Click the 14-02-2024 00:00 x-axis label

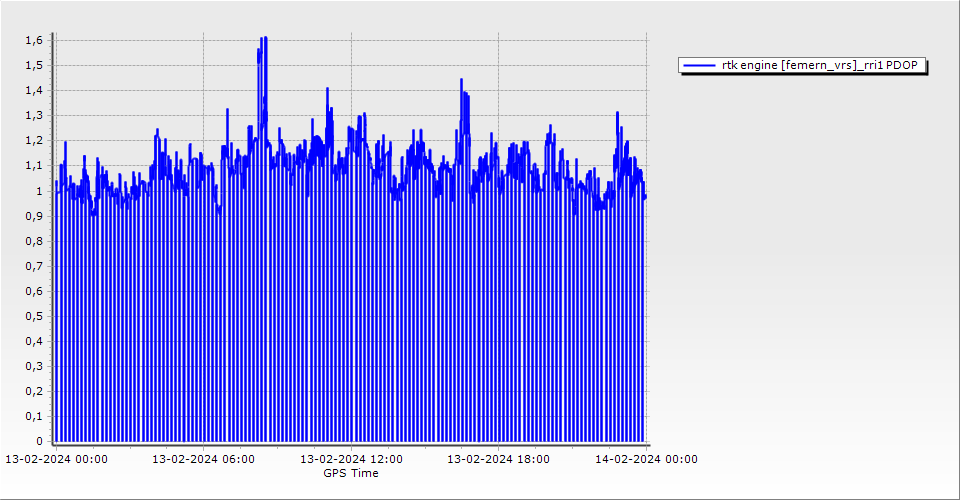tap(646, 459)
